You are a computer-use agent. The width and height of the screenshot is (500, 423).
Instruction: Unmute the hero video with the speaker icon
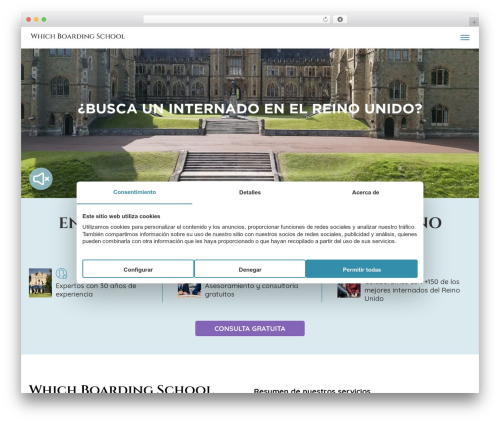[x=41, y=179]
